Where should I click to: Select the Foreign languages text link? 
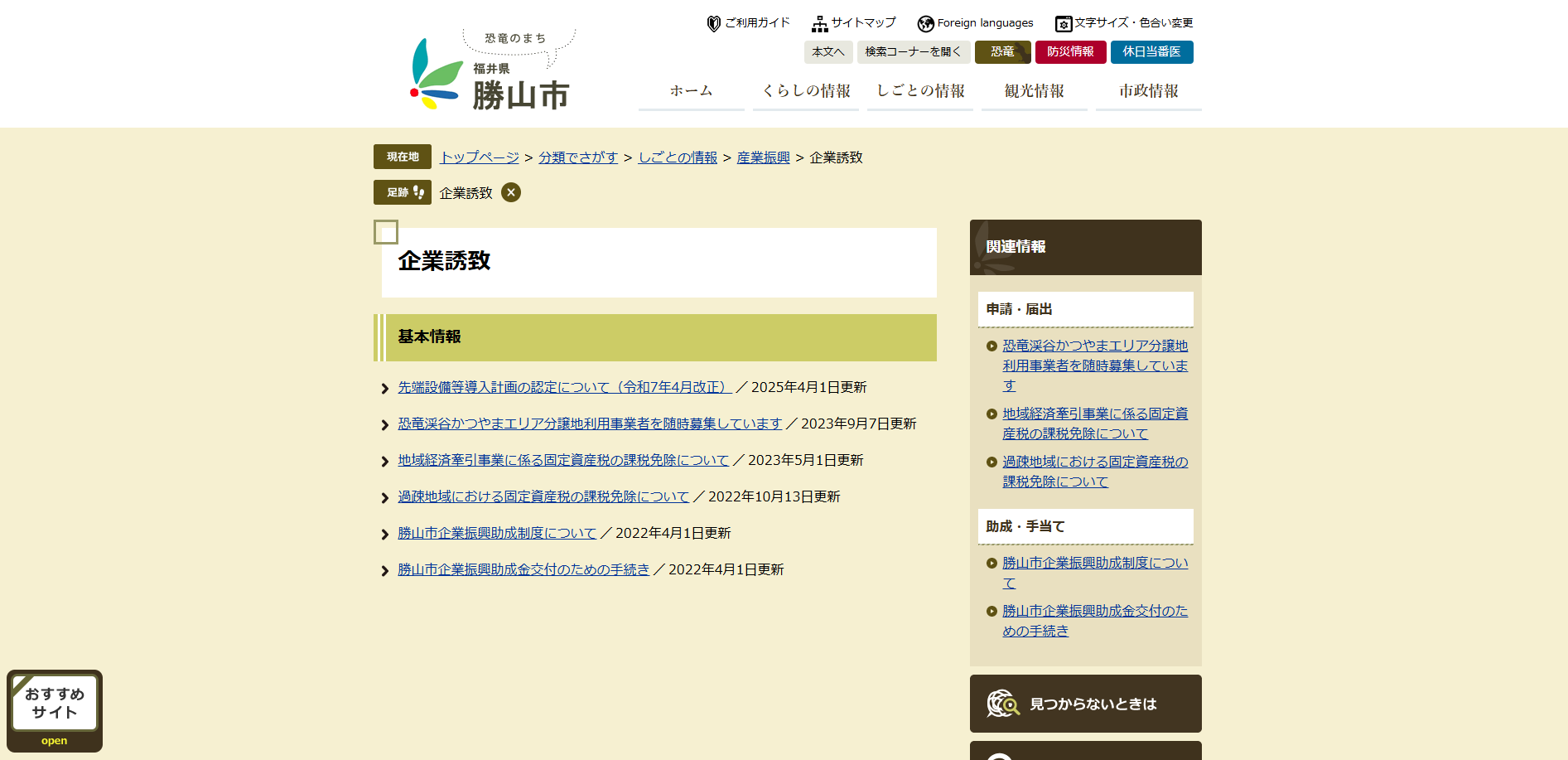(986, 23)
